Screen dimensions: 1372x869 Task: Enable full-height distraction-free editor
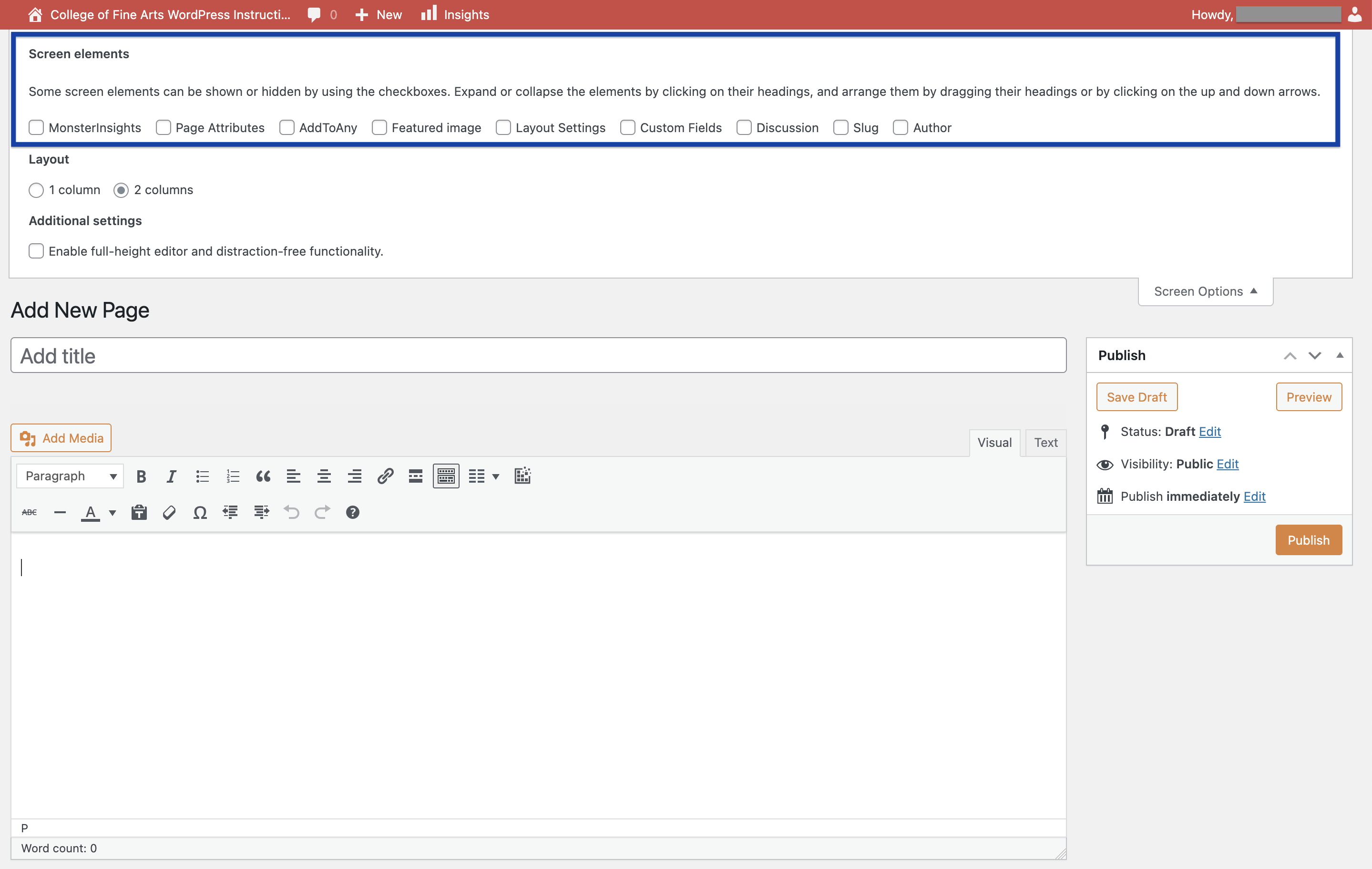tap(36, 251)
